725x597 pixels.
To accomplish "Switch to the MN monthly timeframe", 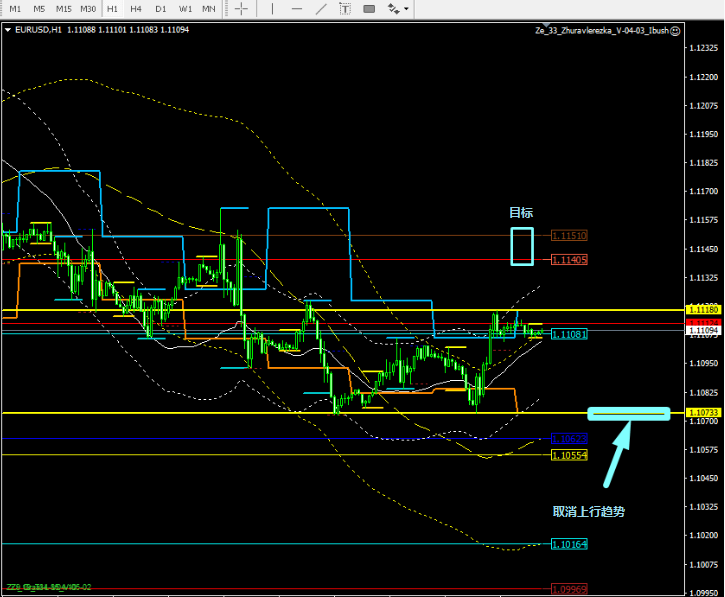I will 208,9.
